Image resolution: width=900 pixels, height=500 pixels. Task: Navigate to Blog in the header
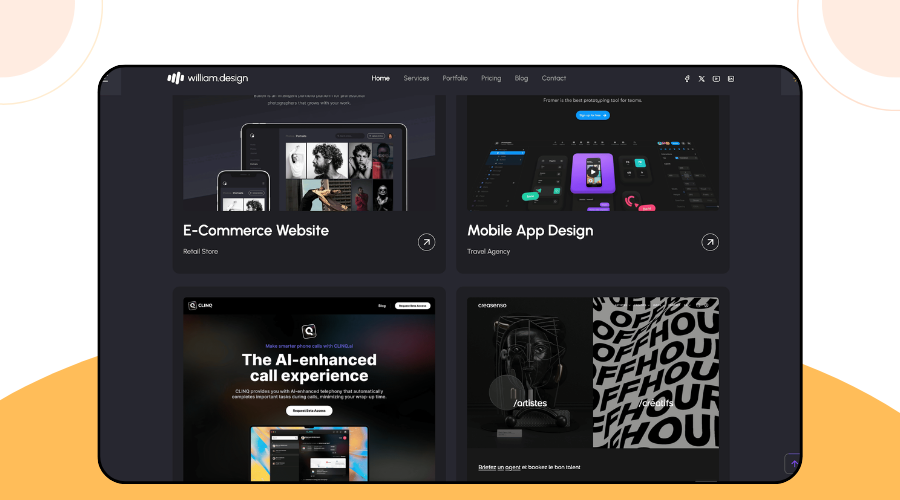(521, 78)
